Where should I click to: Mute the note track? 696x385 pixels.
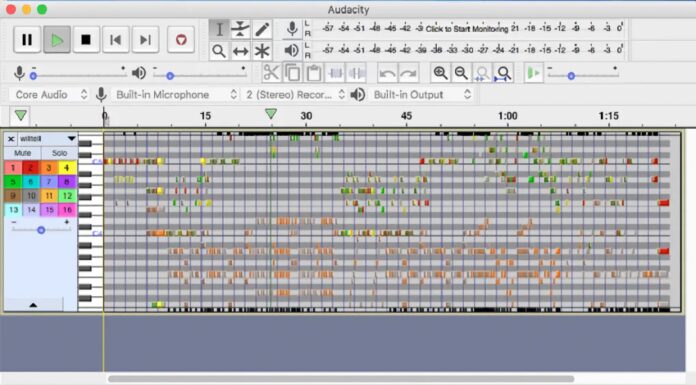pyautogui.click(x=22, y=153)
